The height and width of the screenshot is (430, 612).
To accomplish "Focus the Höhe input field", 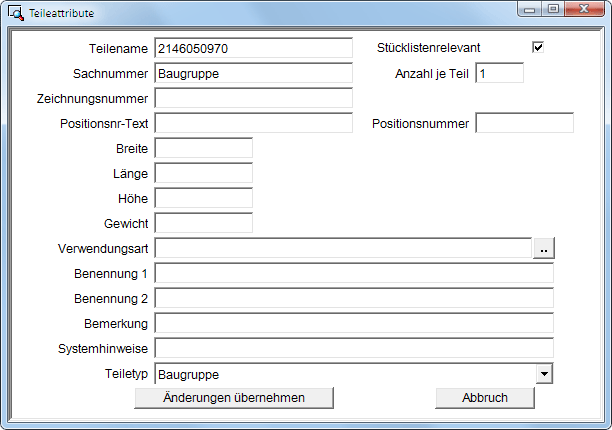I will (203, 198).
